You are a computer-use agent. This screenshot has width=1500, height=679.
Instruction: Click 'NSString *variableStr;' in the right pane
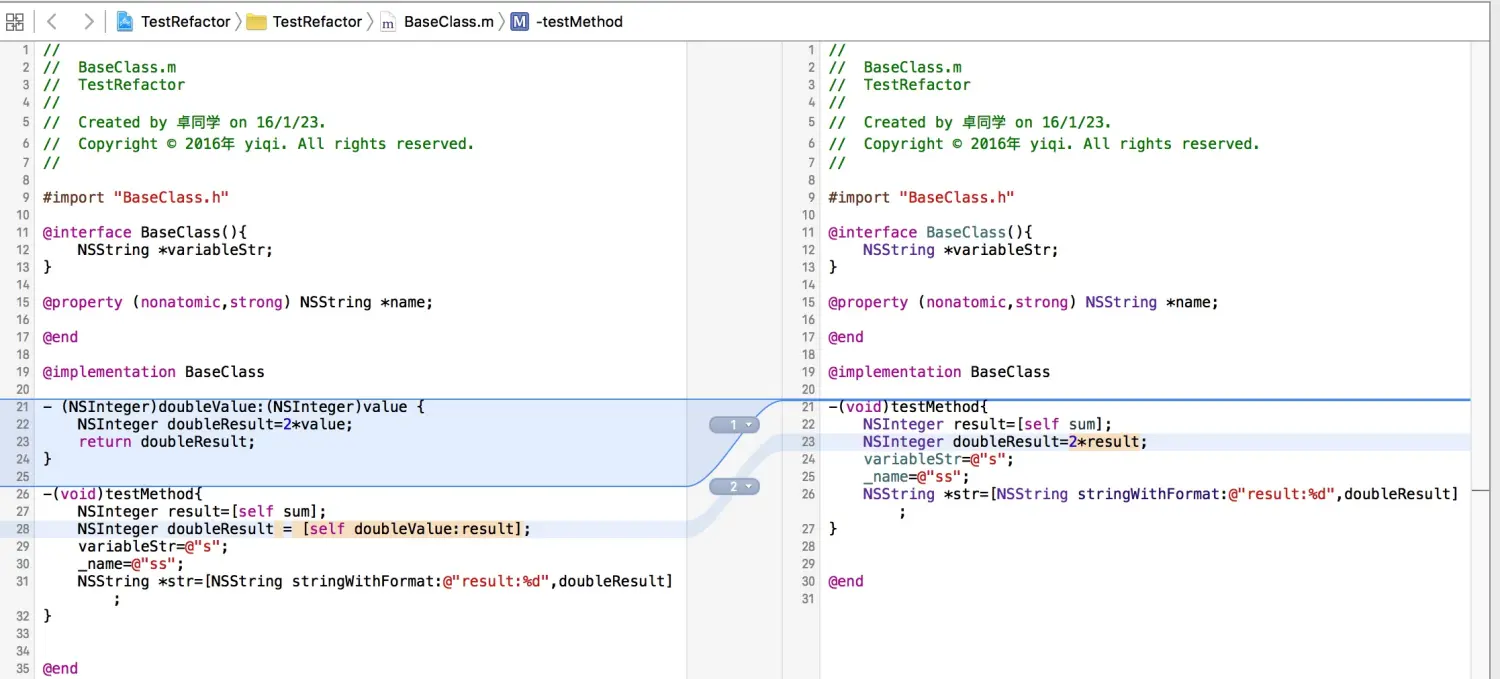click(961, 249)
